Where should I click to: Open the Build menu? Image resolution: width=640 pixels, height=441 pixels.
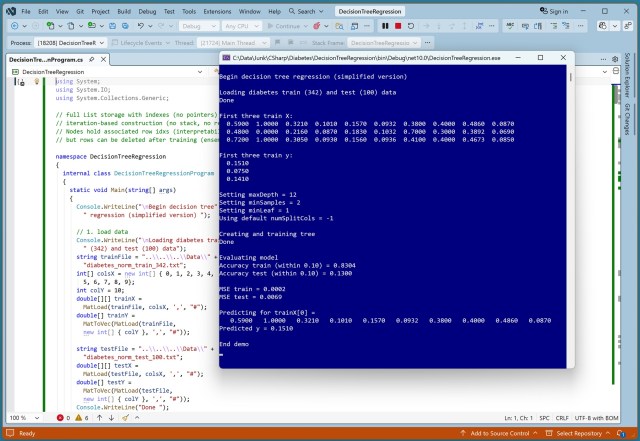click(122, 10)
